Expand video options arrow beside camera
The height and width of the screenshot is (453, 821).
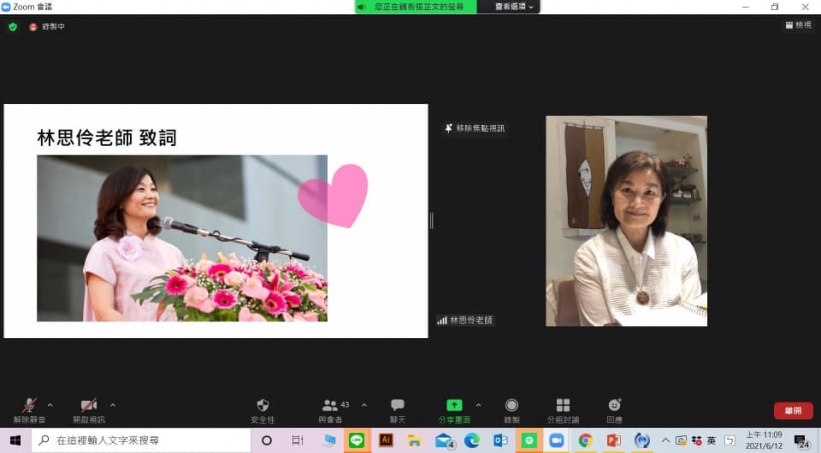tap(112, 405)
